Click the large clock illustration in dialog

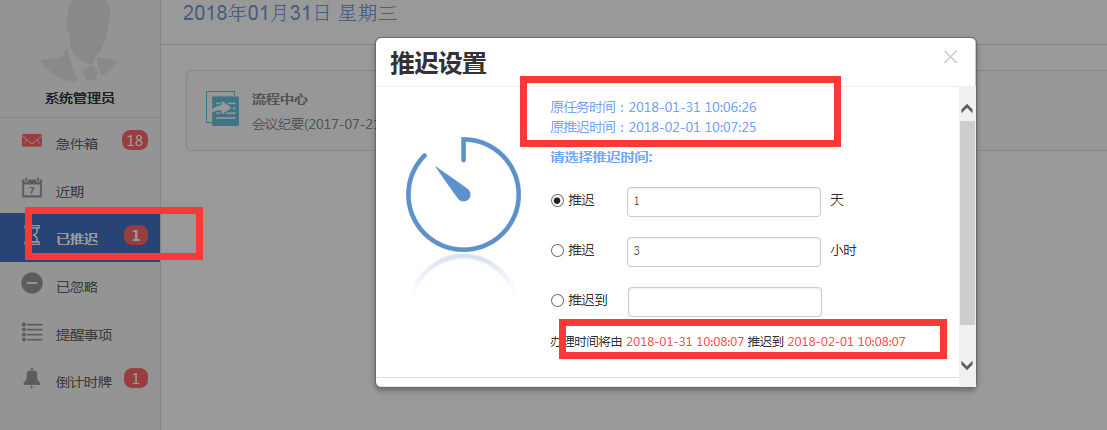tap(463, 194)
